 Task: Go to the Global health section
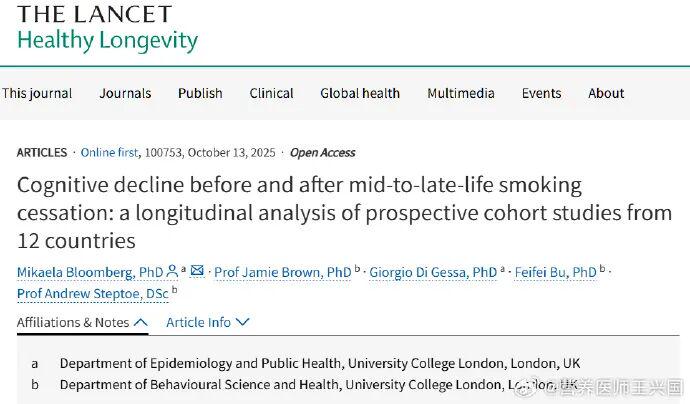click(360, 93)
